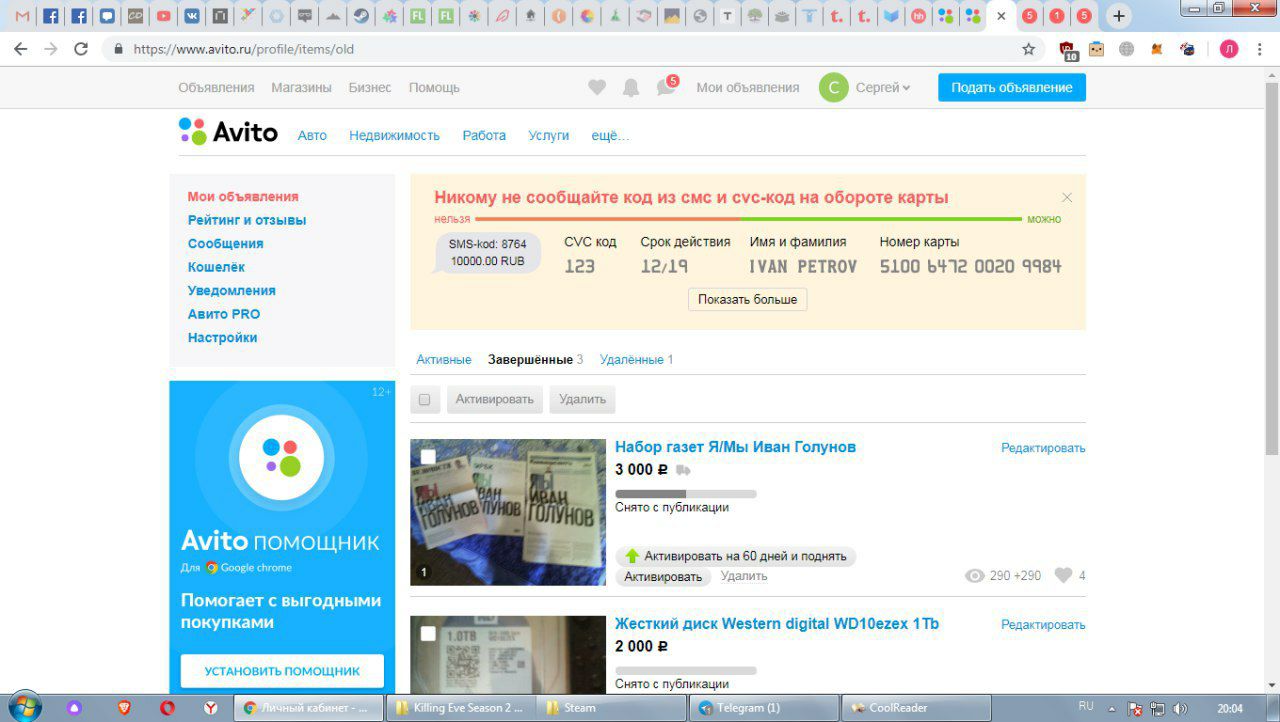The height and width of the screenshot is (722, 1280).
Task: Expand the Сергей account dropdown
Action: (883, 88)
